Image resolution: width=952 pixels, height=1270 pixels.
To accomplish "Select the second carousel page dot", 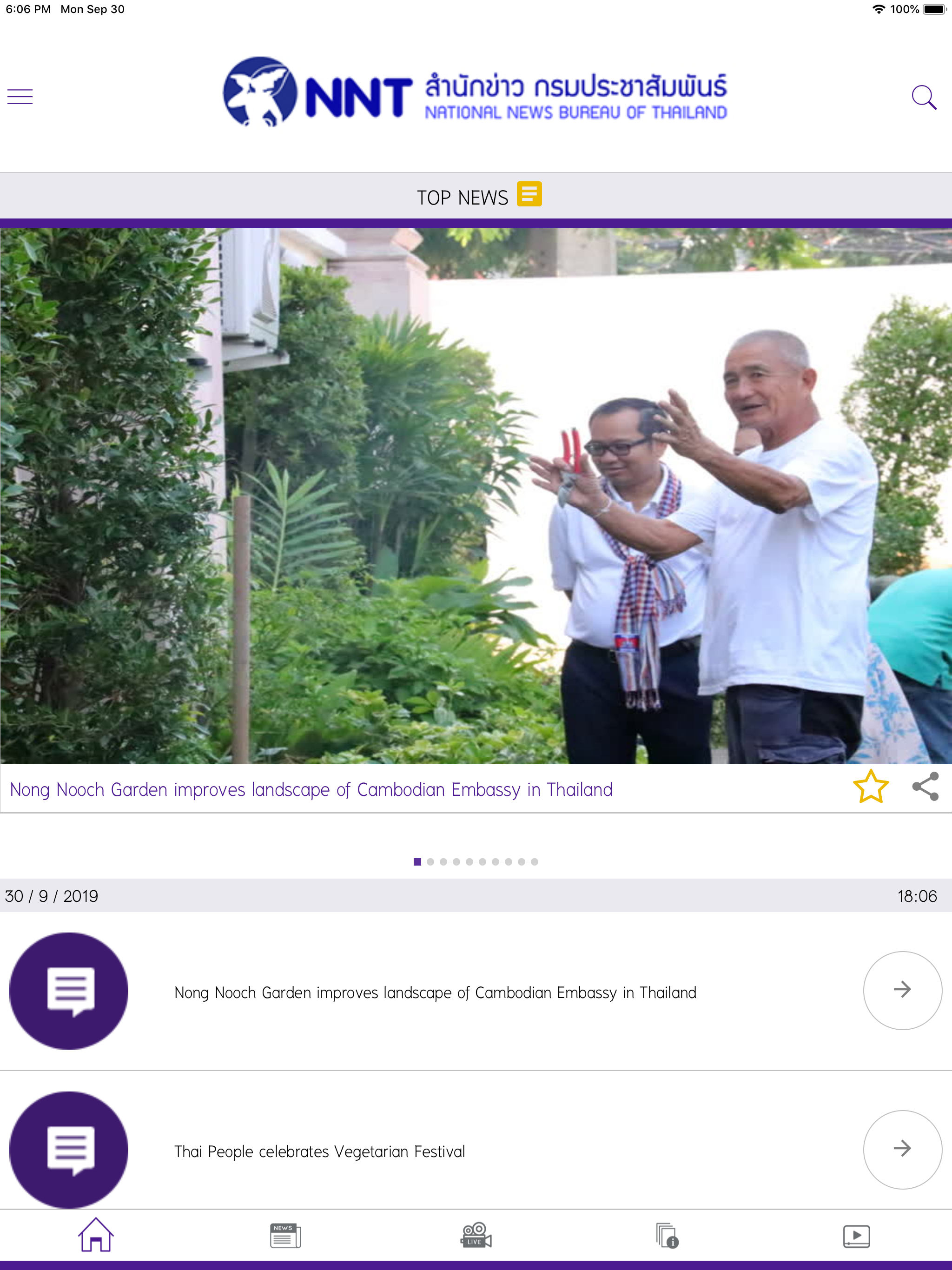I will point(430,862).
